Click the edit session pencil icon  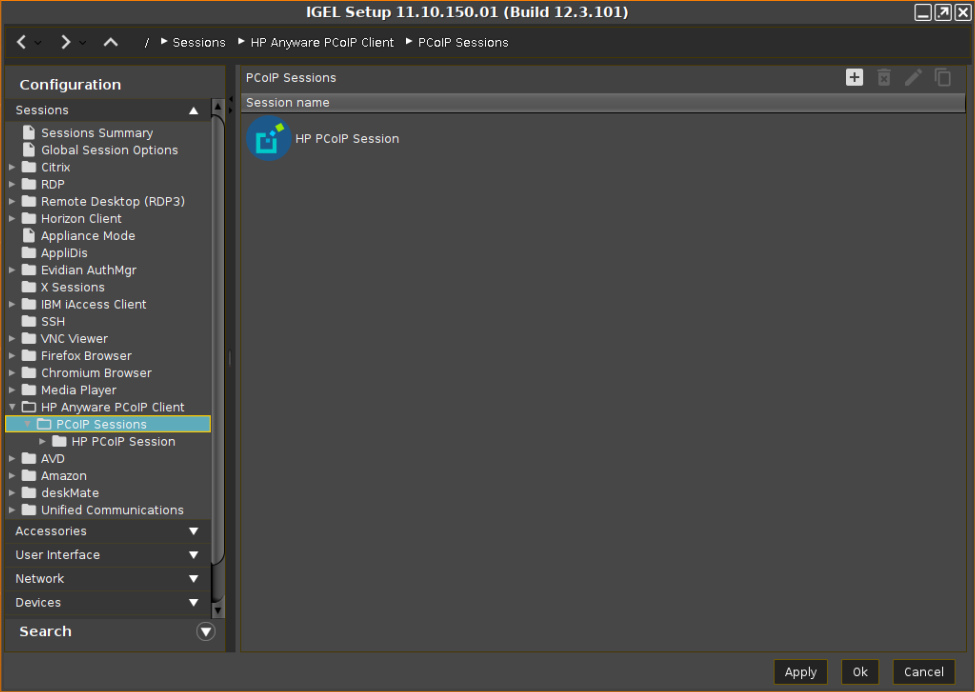click(913, 78)
